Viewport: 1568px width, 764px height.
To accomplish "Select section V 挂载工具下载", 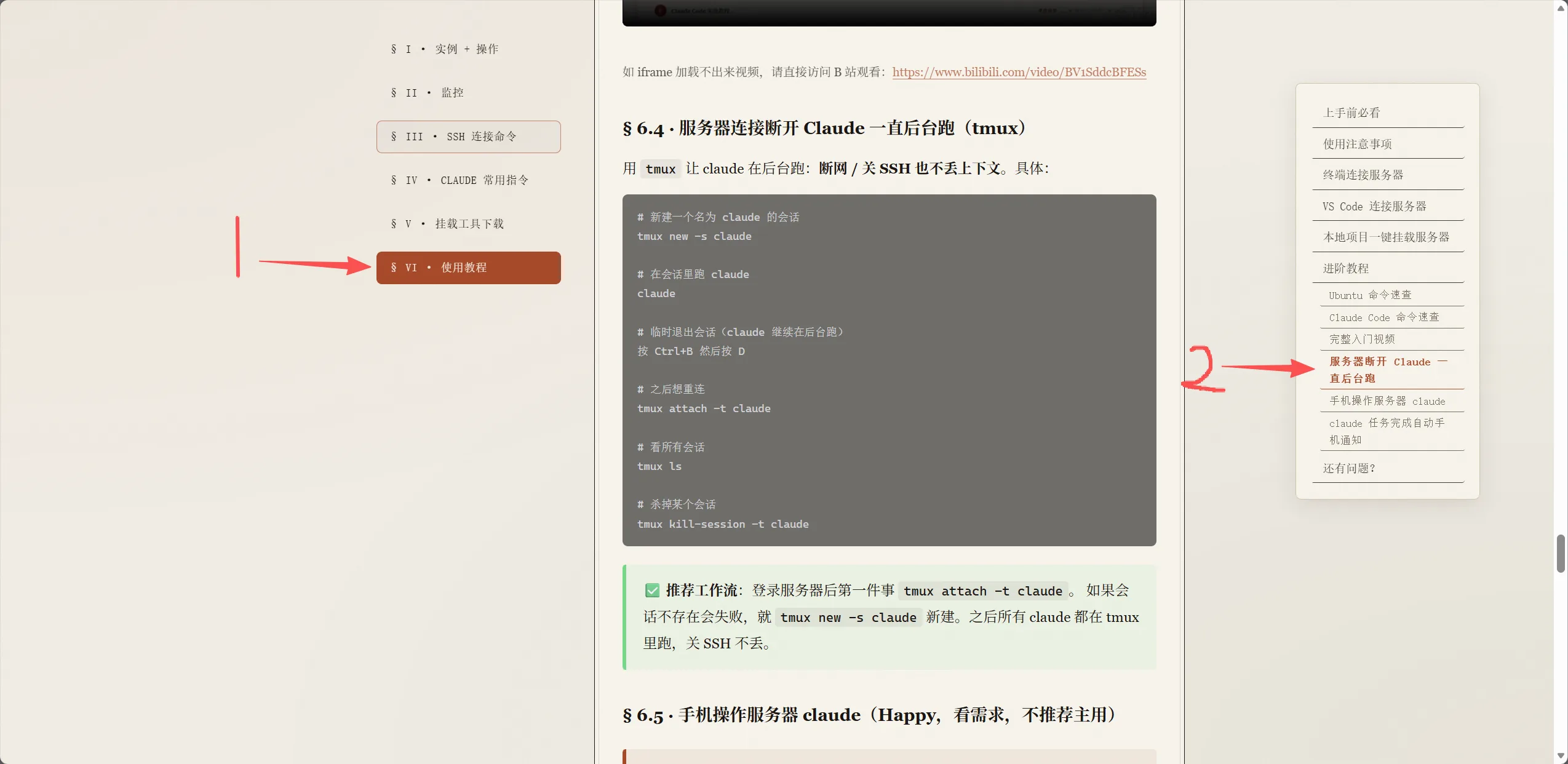I will [468, 224].
